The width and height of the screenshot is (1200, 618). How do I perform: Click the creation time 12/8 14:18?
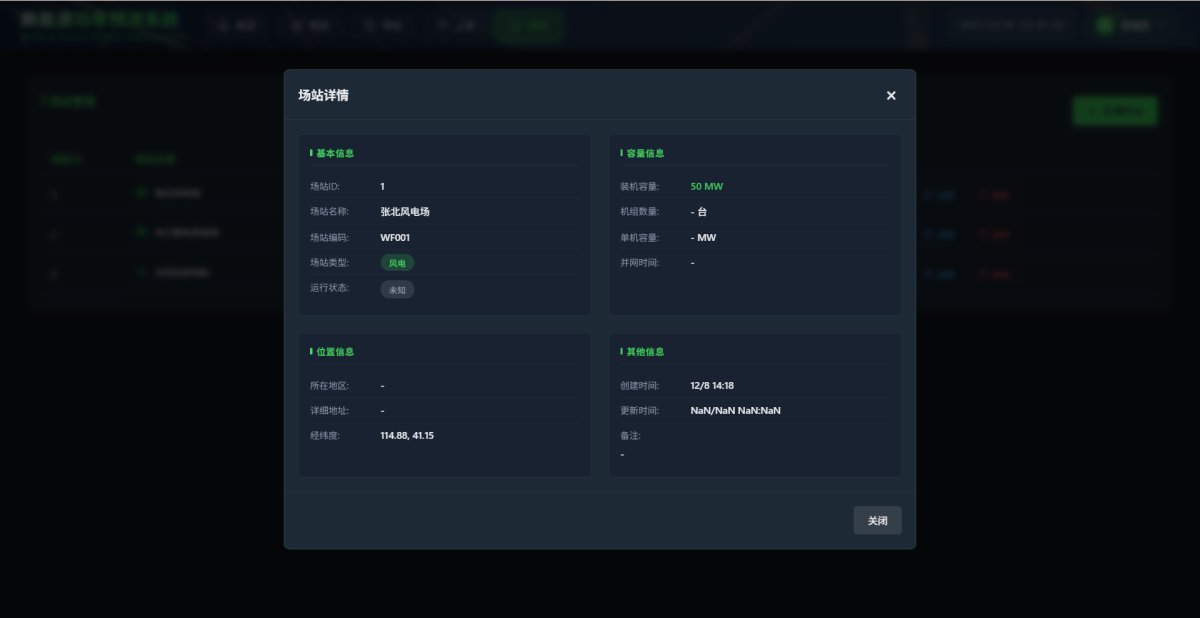point(712,385)
